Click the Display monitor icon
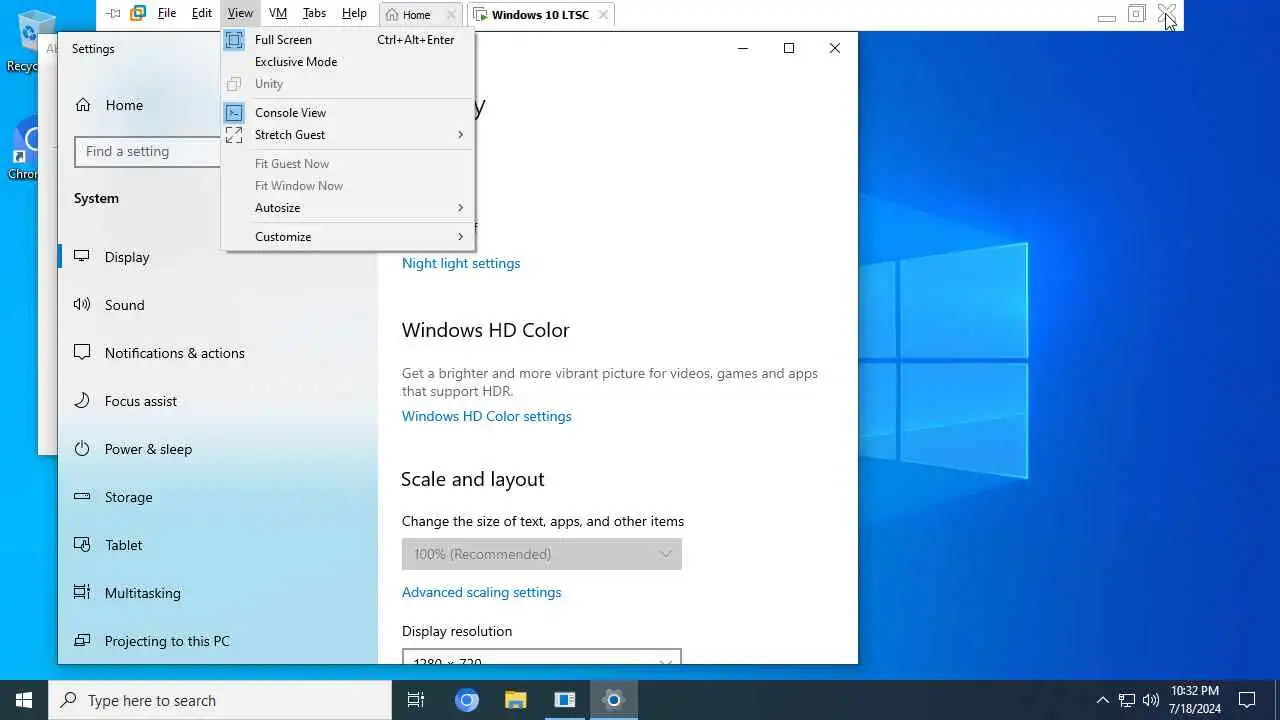1280x720 pixels. (82, 257)
